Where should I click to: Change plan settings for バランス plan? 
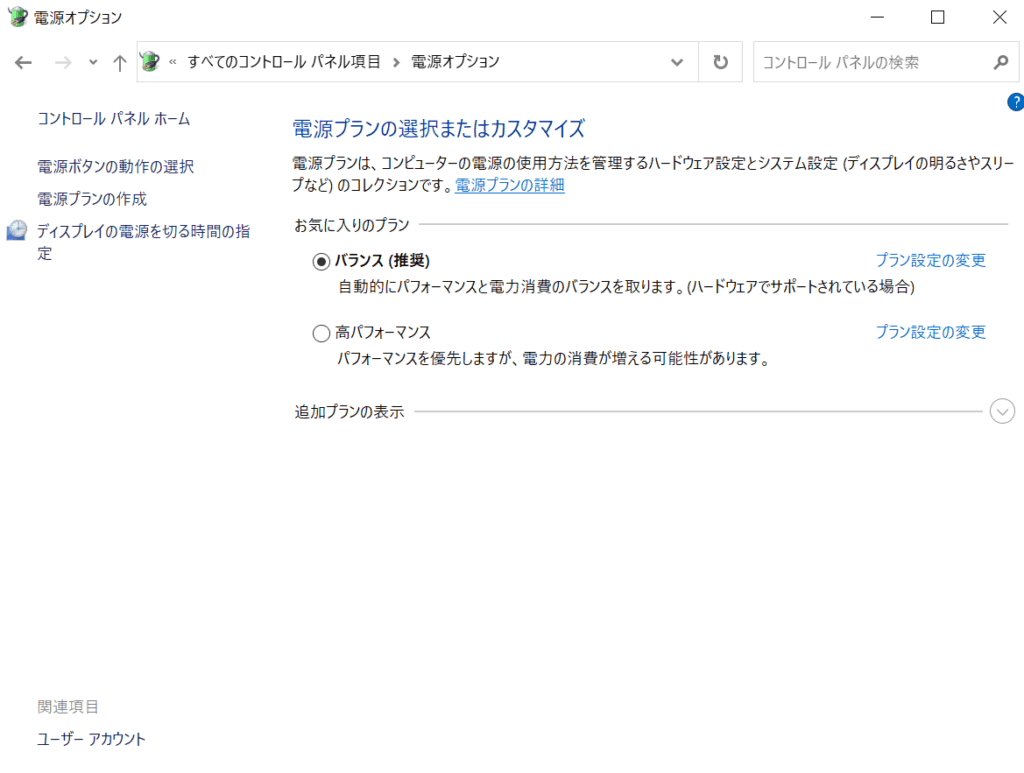(x=930, y=260)
